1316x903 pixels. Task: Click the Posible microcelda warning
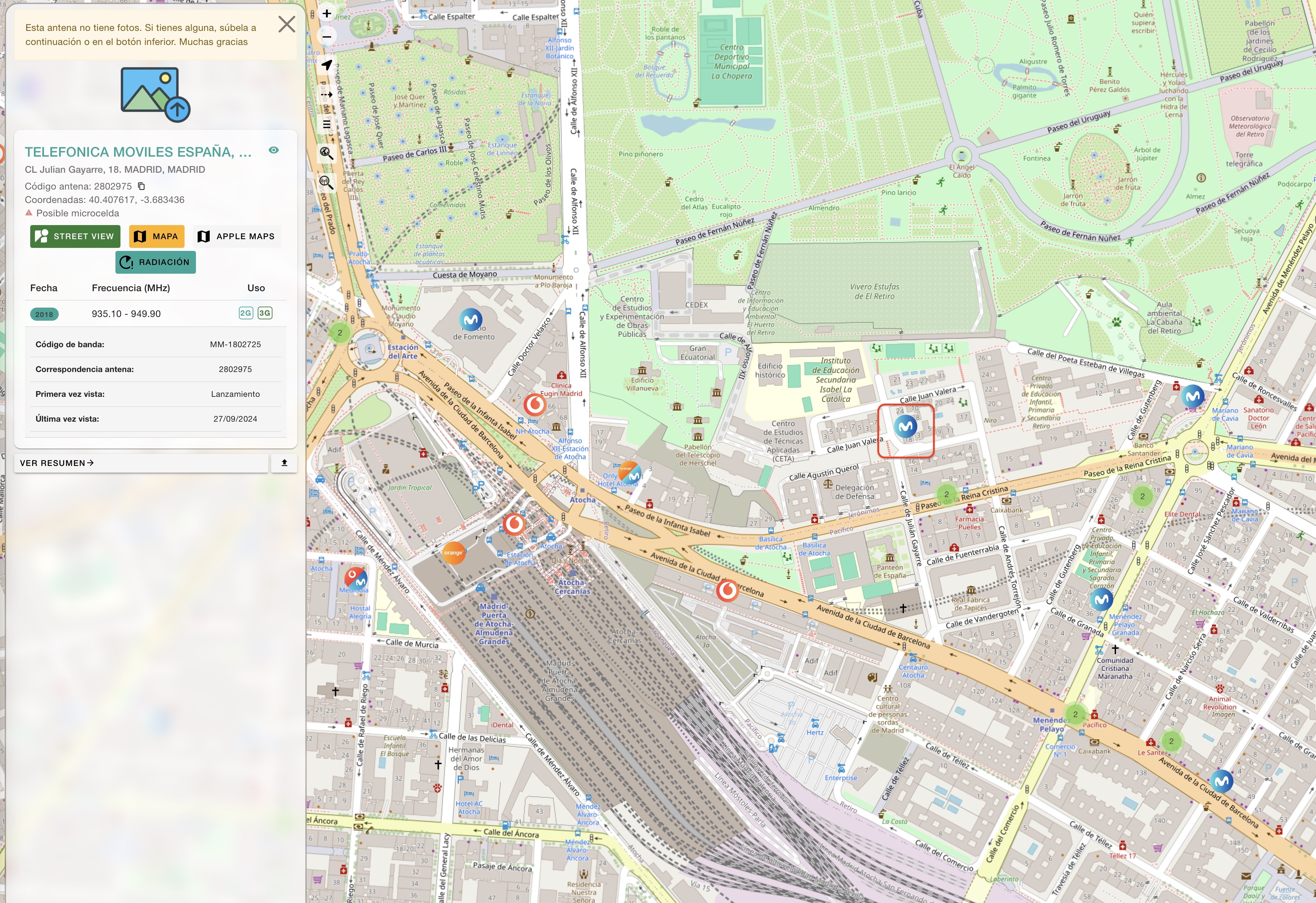point(72,213)
